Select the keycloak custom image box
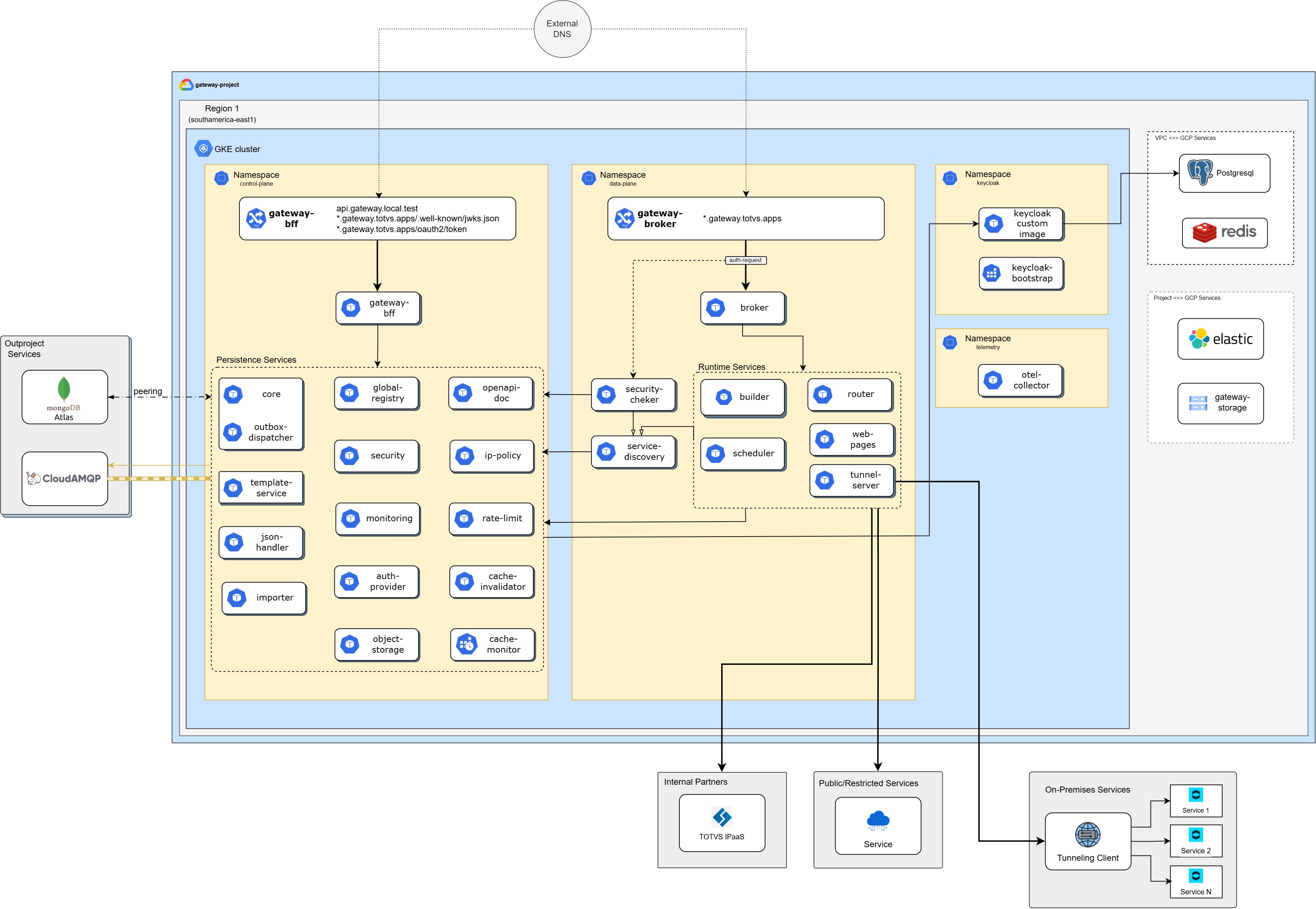This screenshot has height=909, width=1316. tap(1021, 224)
